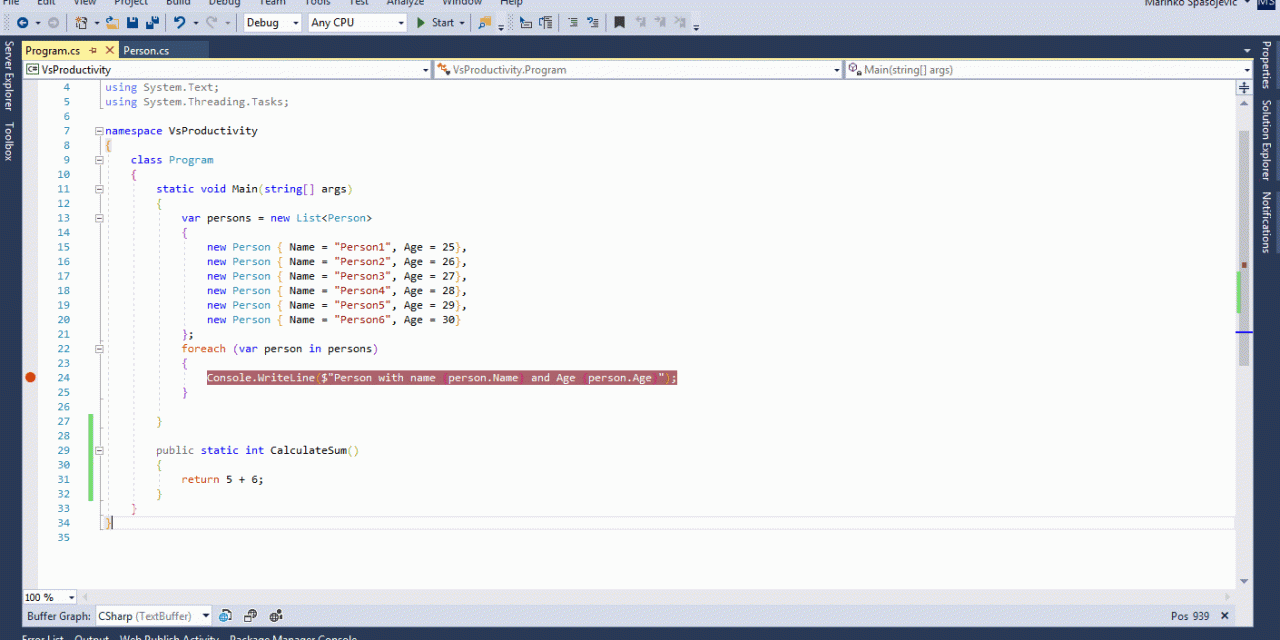The image size is (1280, 640).
Task: Switch to the Person.cs tab
Action: click(146, 50)
